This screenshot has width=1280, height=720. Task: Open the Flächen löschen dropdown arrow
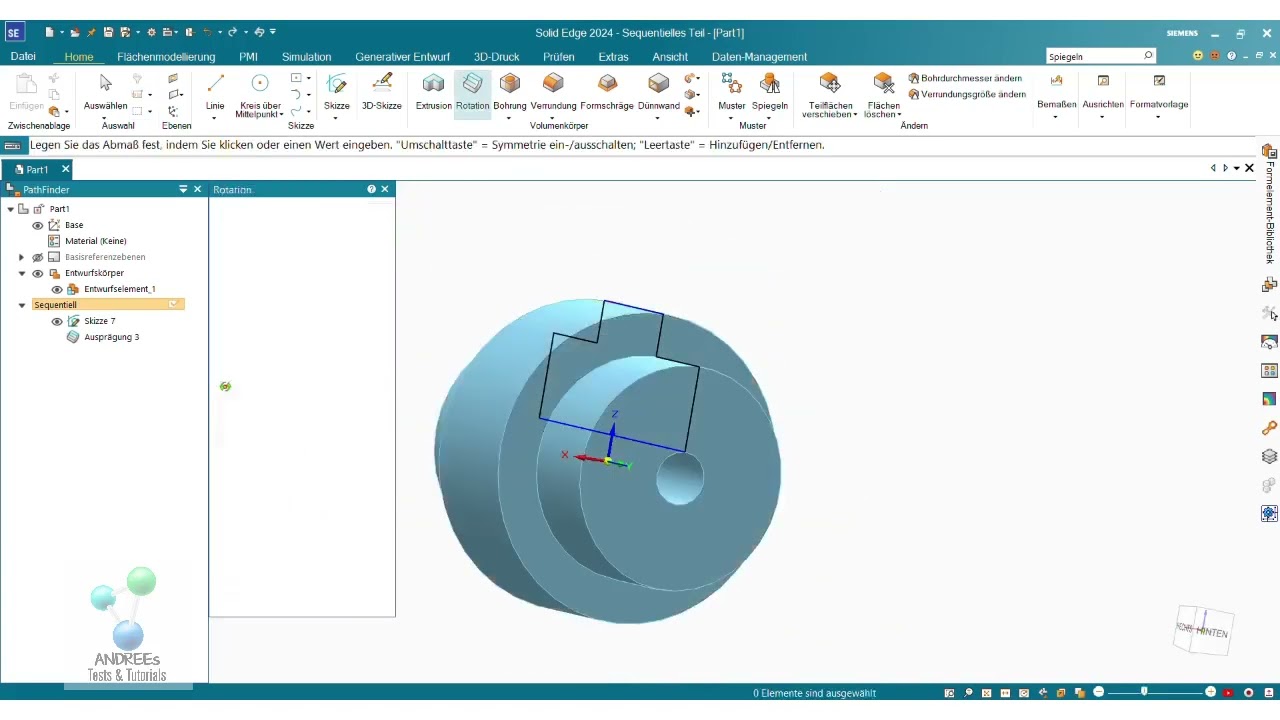[899, 115]
